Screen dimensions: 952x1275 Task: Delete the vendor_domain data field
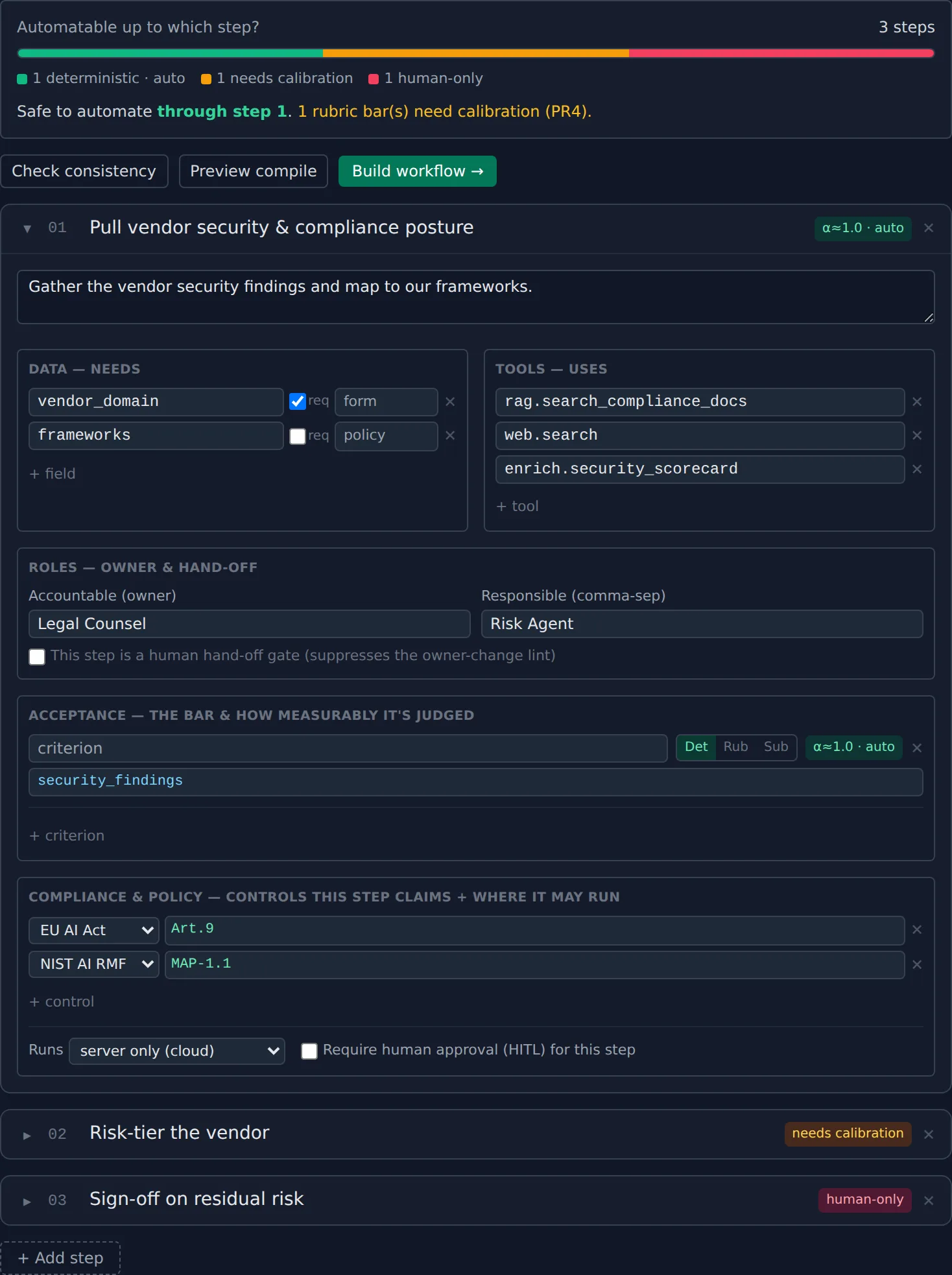pyautogui.click(x=450, y=402)
